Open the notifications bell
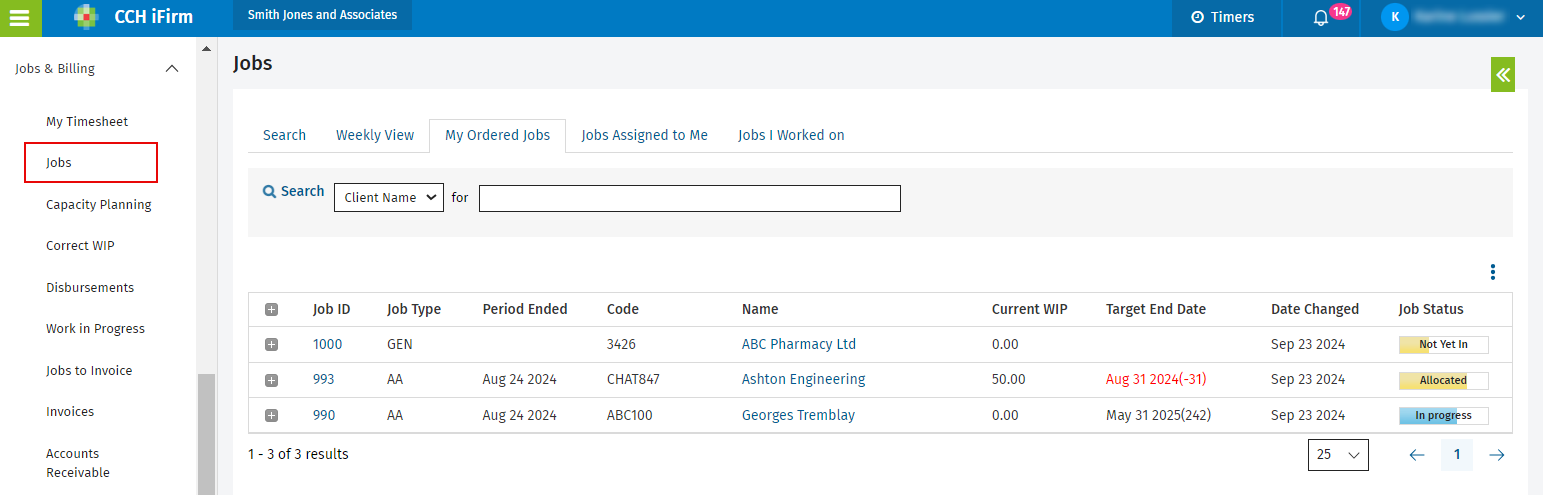1543x495 pixels. [x=1320, y=17]
